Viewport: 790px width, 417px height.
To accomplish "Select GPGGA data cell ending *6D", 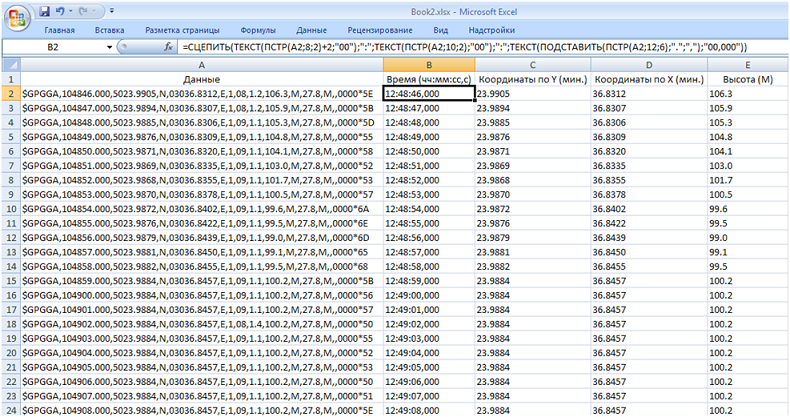I will (x=202, y=238).
